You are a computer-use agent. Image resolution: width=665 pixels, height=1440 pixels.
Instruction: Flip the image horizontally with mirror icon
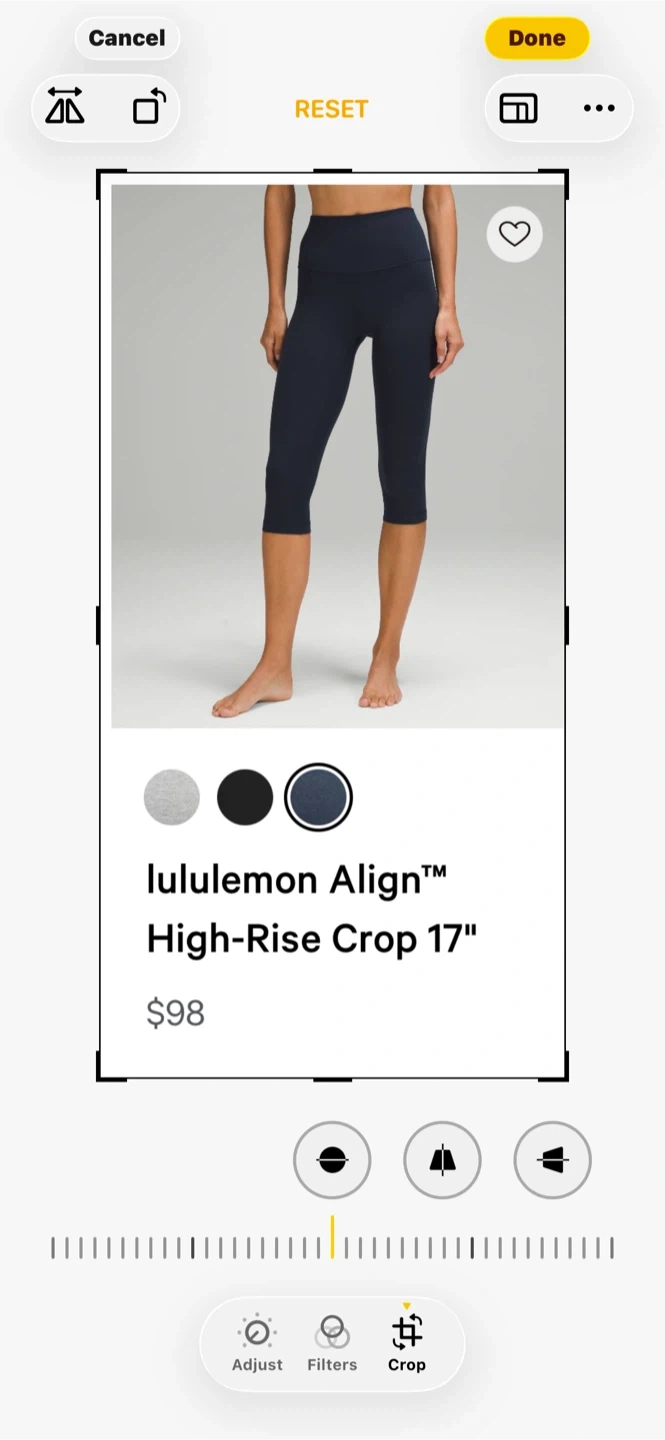pos(66,107)
